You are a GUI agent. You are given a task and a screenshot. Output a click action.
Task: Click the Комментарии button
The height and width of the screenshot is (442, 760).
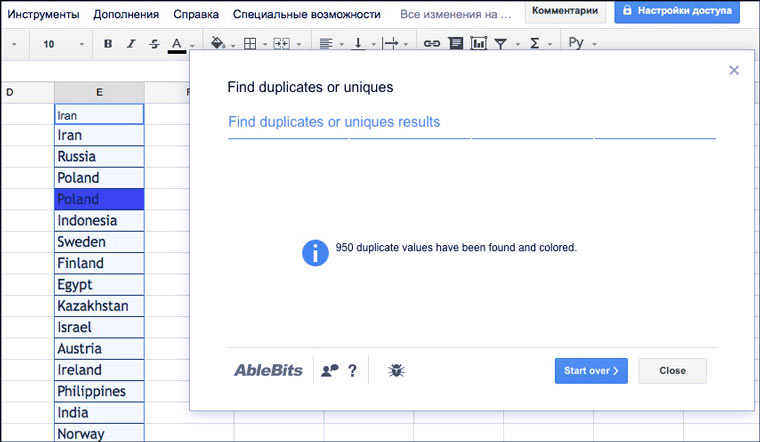(565, 11)
